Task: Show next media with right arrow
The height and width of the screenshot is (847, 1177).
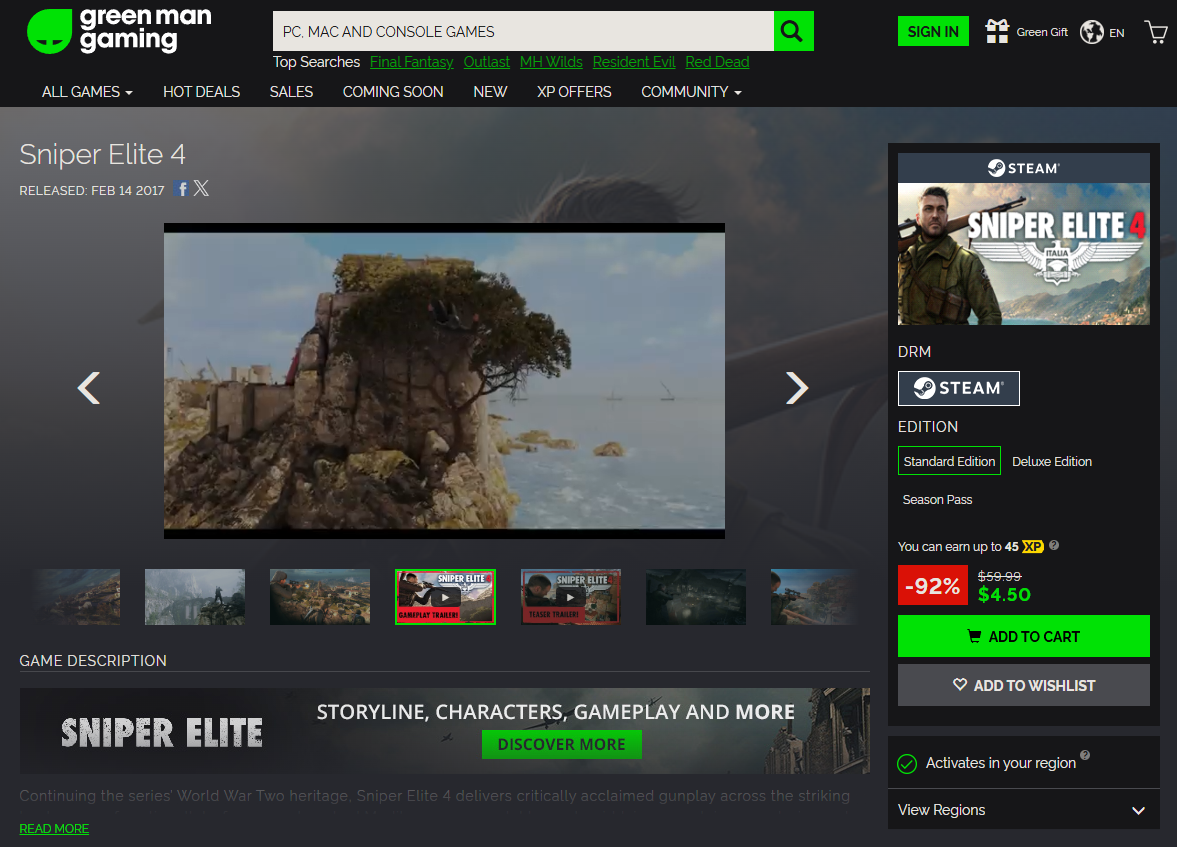Action: pos(797,388)
